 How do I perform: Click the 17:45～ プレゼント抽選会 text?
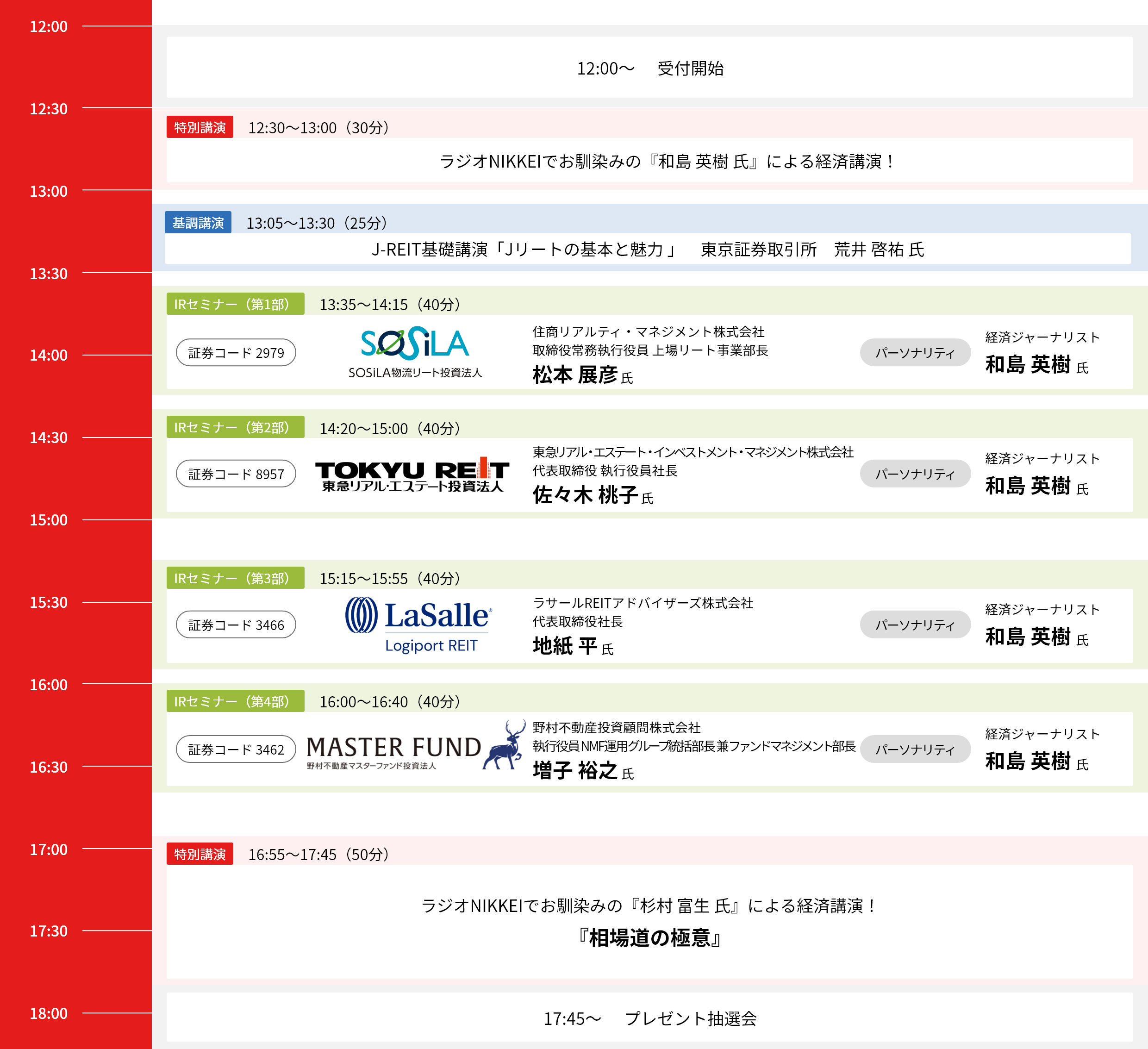tap(650, 1018)
